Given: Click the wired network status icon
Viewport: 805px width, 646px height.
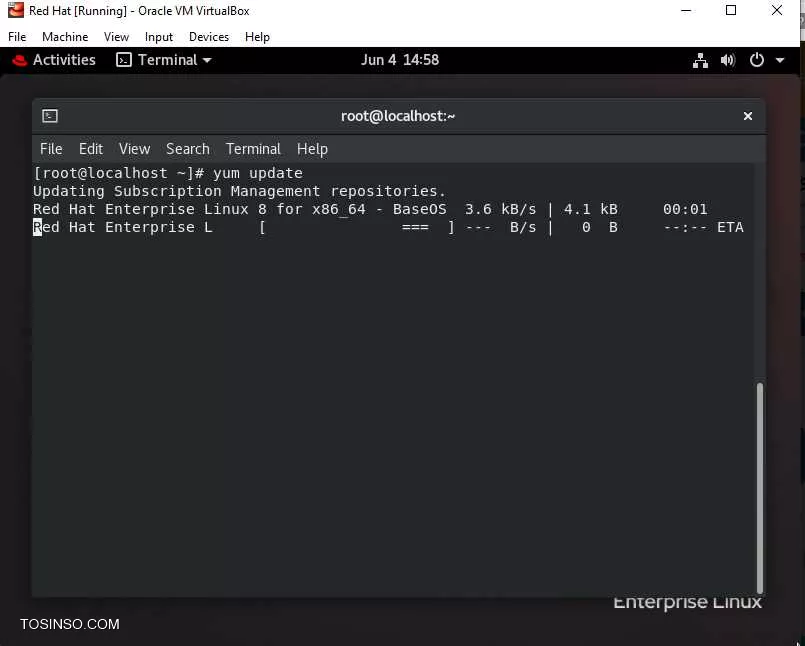Looking at the screenshot, I should coord(700,61).
